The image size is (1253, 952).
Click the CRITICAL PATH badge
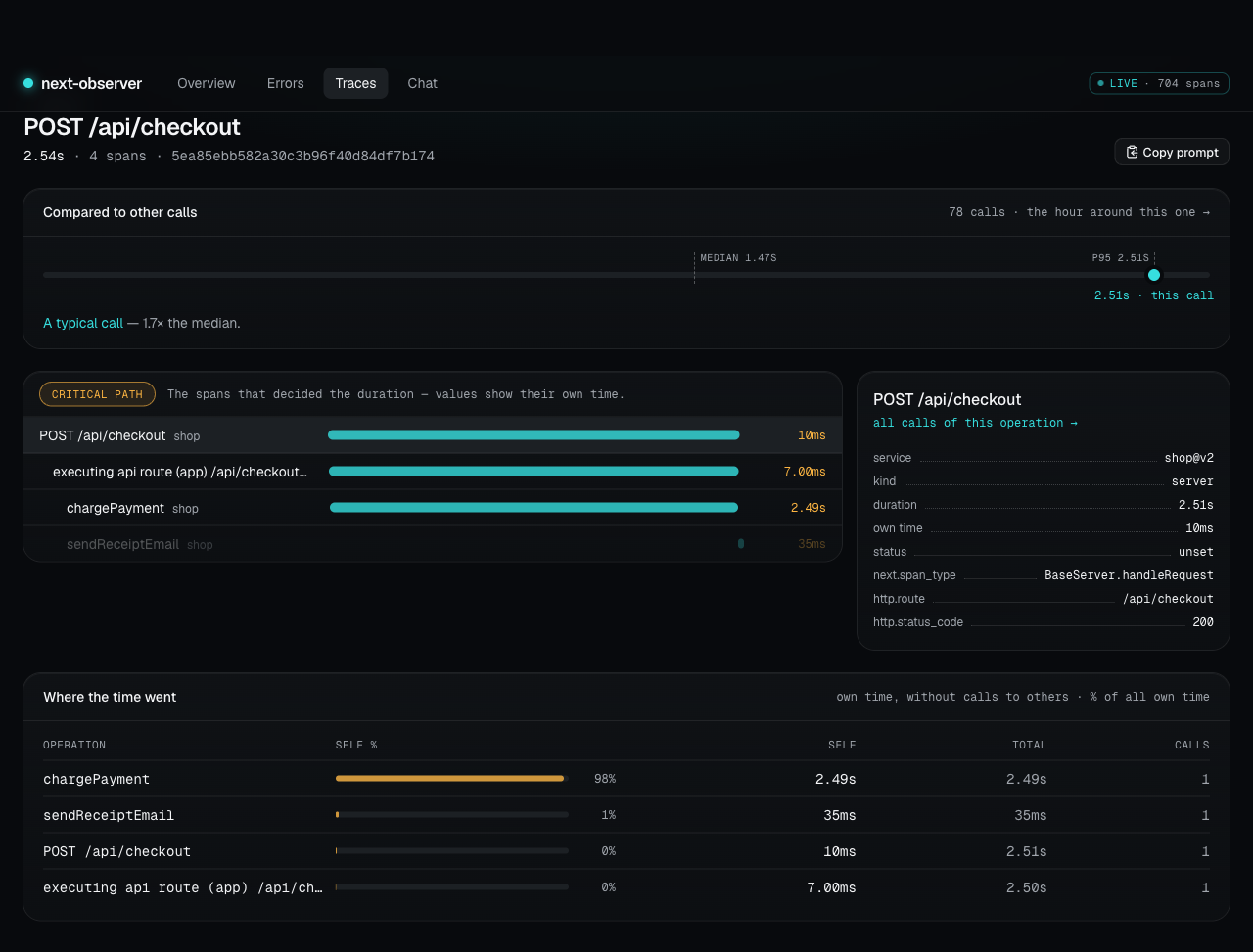point(97,394)
